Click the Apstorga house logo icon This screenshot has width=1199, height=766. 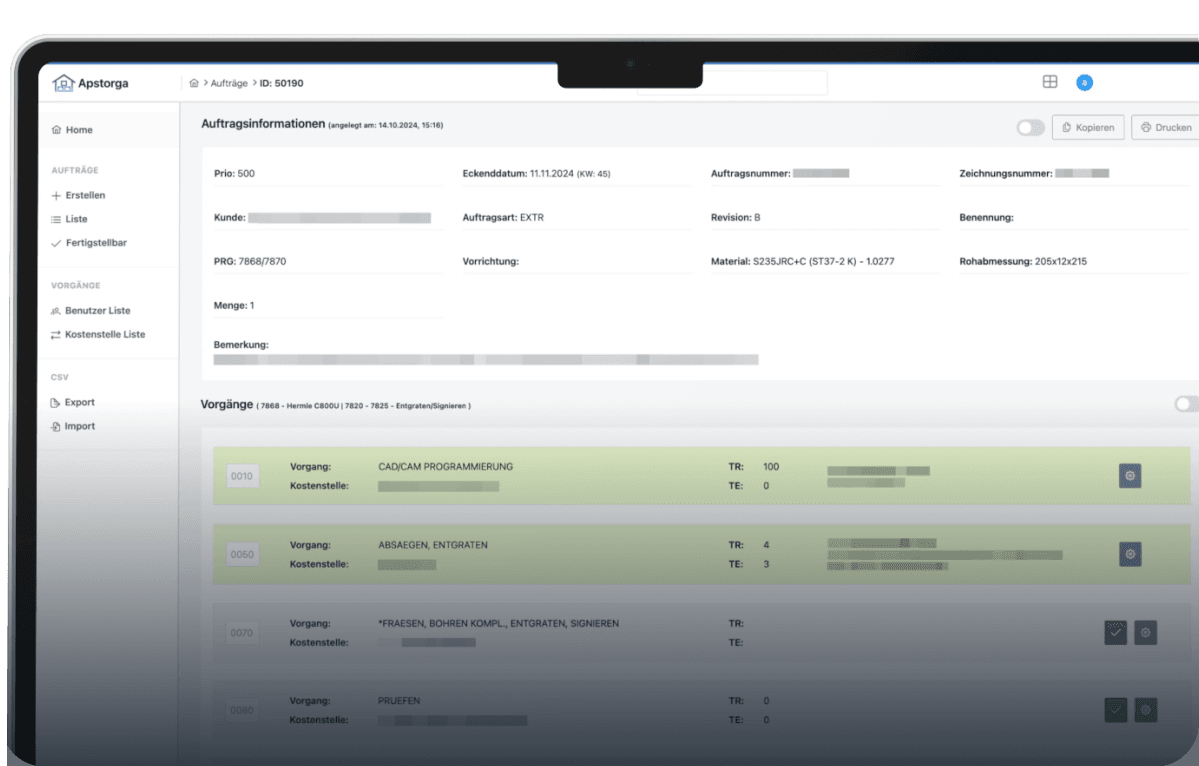(63, 83)
